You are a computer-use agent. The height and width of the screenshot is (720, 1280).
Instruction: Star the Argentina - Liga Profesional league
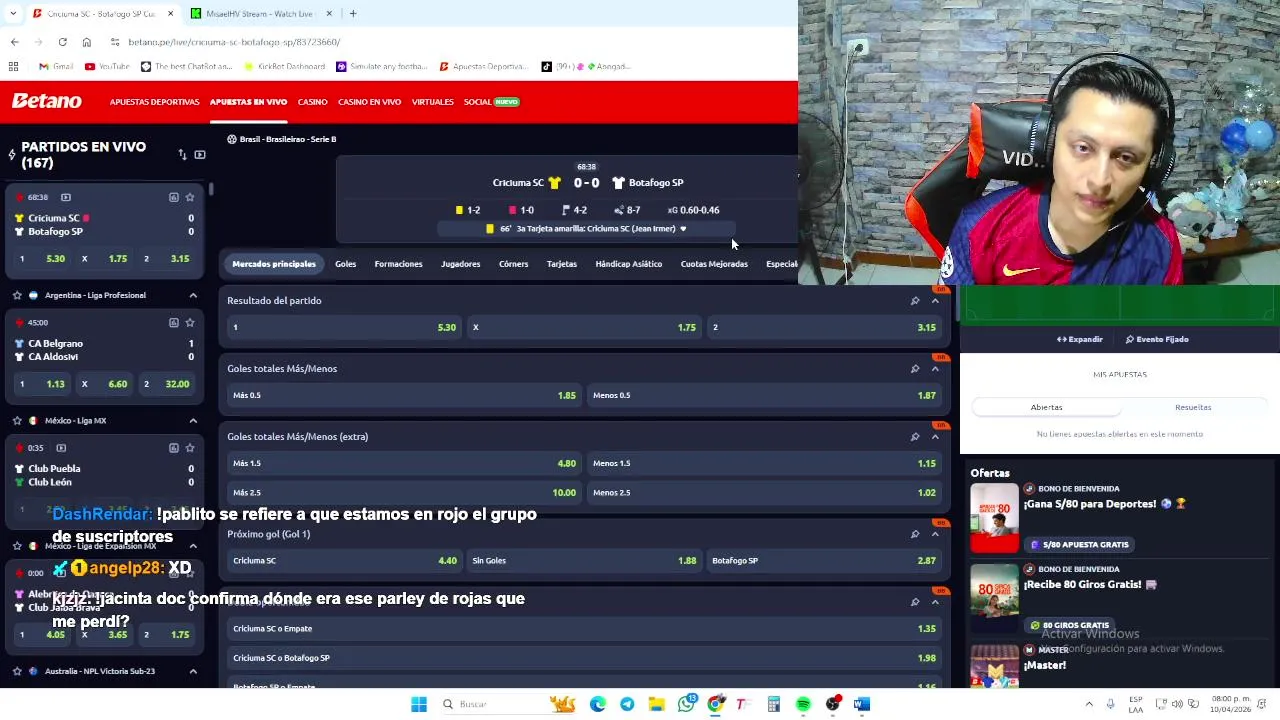tap(17, 295)
